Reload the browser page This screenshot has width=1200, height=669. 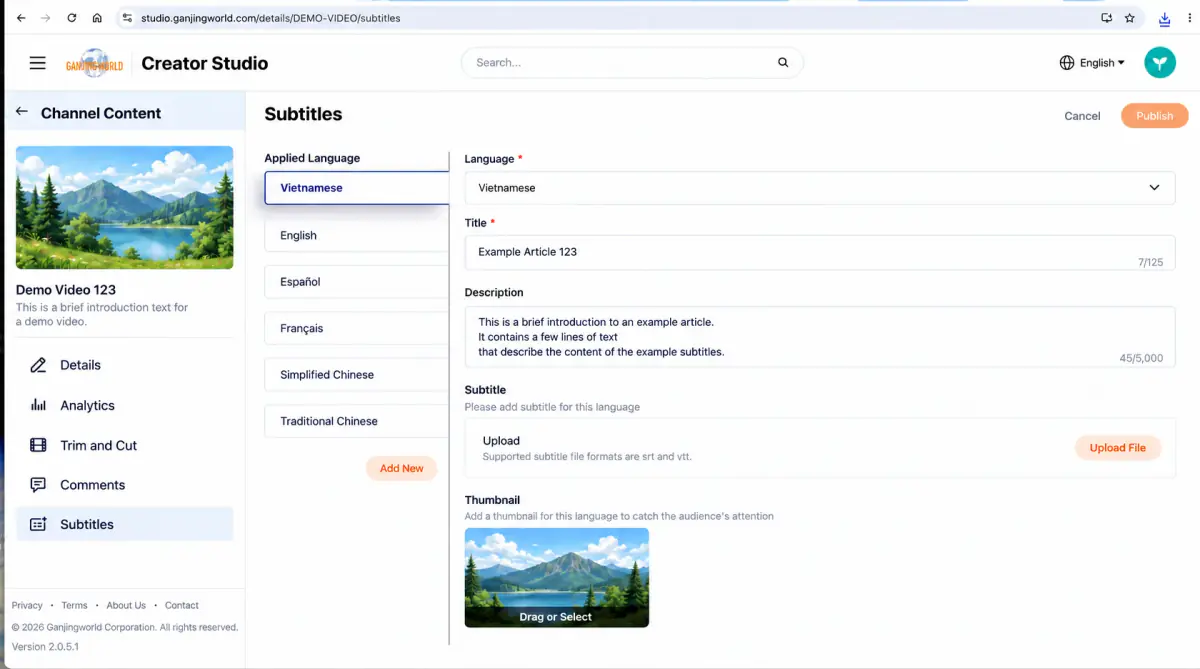pos(71,18)
